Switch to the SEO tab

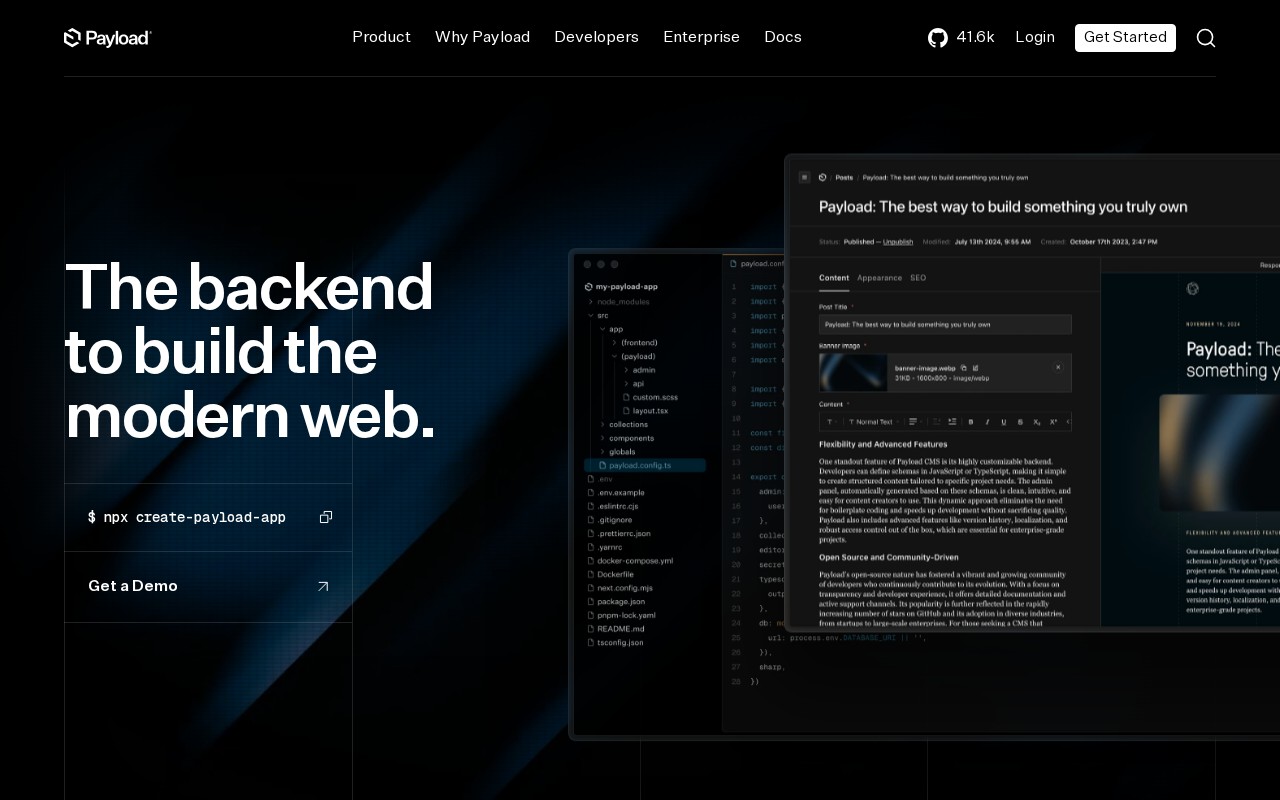(918, 278)
